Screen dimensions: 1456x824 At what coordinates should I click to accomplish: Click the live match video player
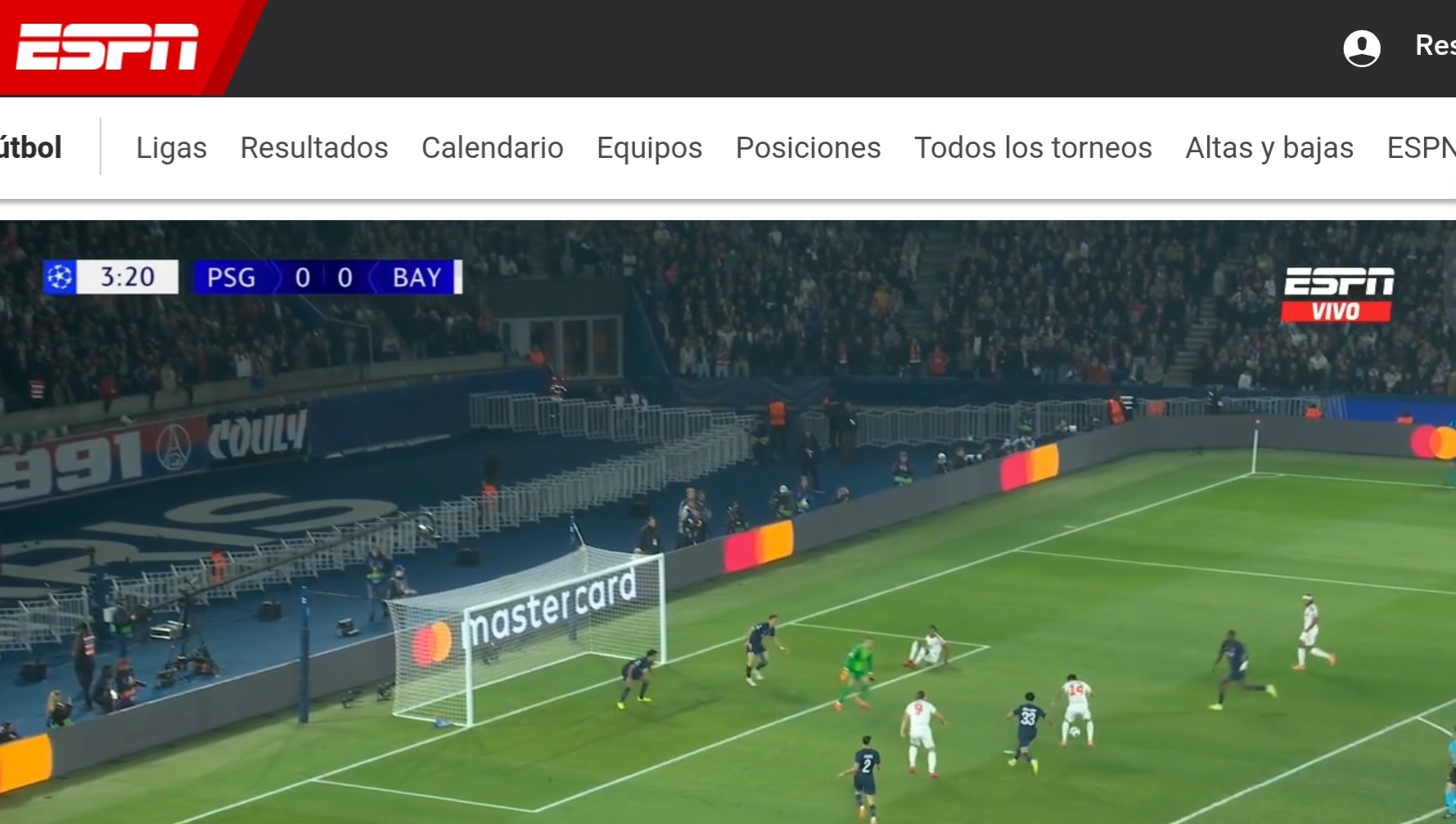pos(728,522)
